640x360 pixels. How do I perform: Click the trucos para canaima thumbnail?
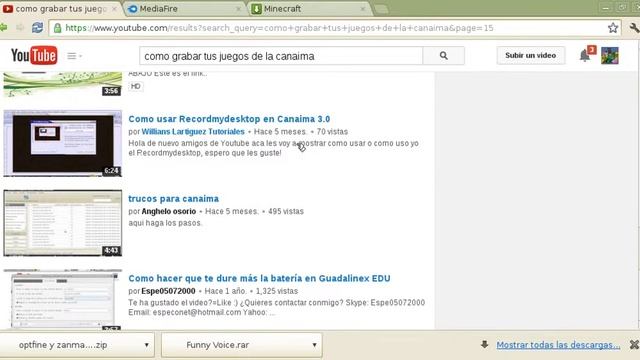pyautogui.click(x=62, y=223)
